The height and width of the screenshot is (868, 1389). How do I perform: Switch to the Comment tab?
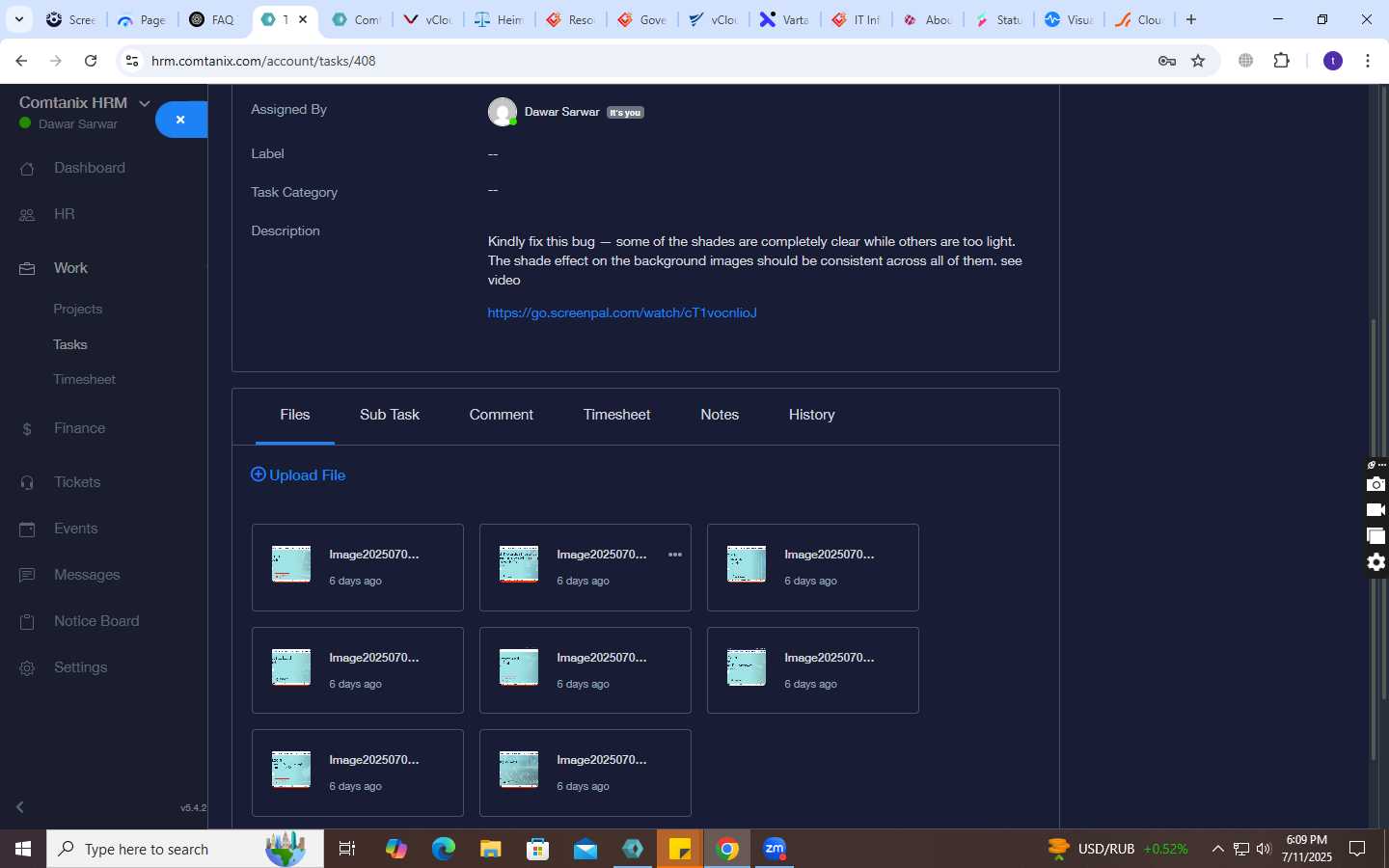(x=501, y=415)
